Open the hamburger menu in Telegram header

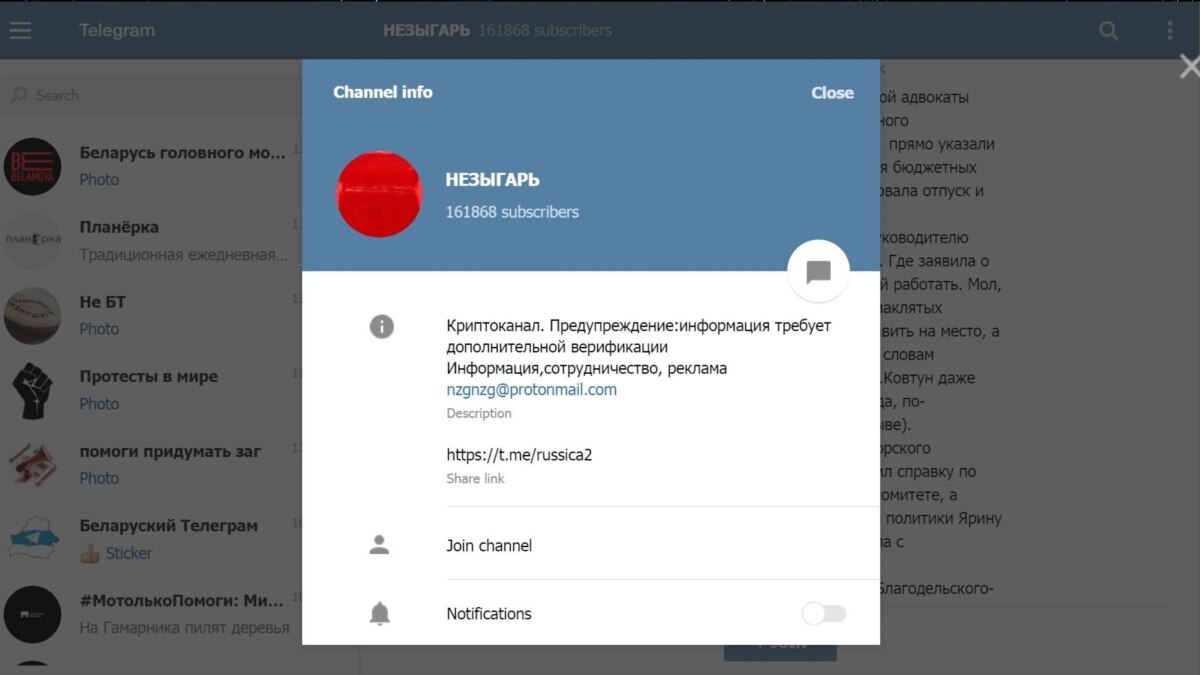(21, 31)
